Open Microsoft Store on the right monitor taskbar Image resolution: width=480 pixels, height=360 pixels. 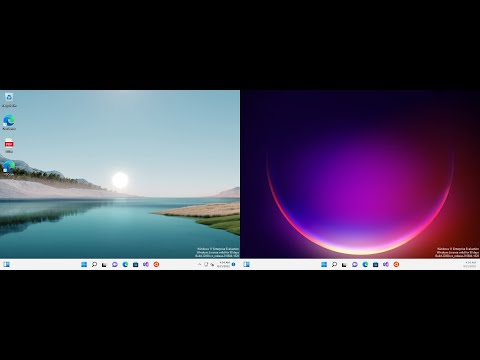(x=375, y=264)
